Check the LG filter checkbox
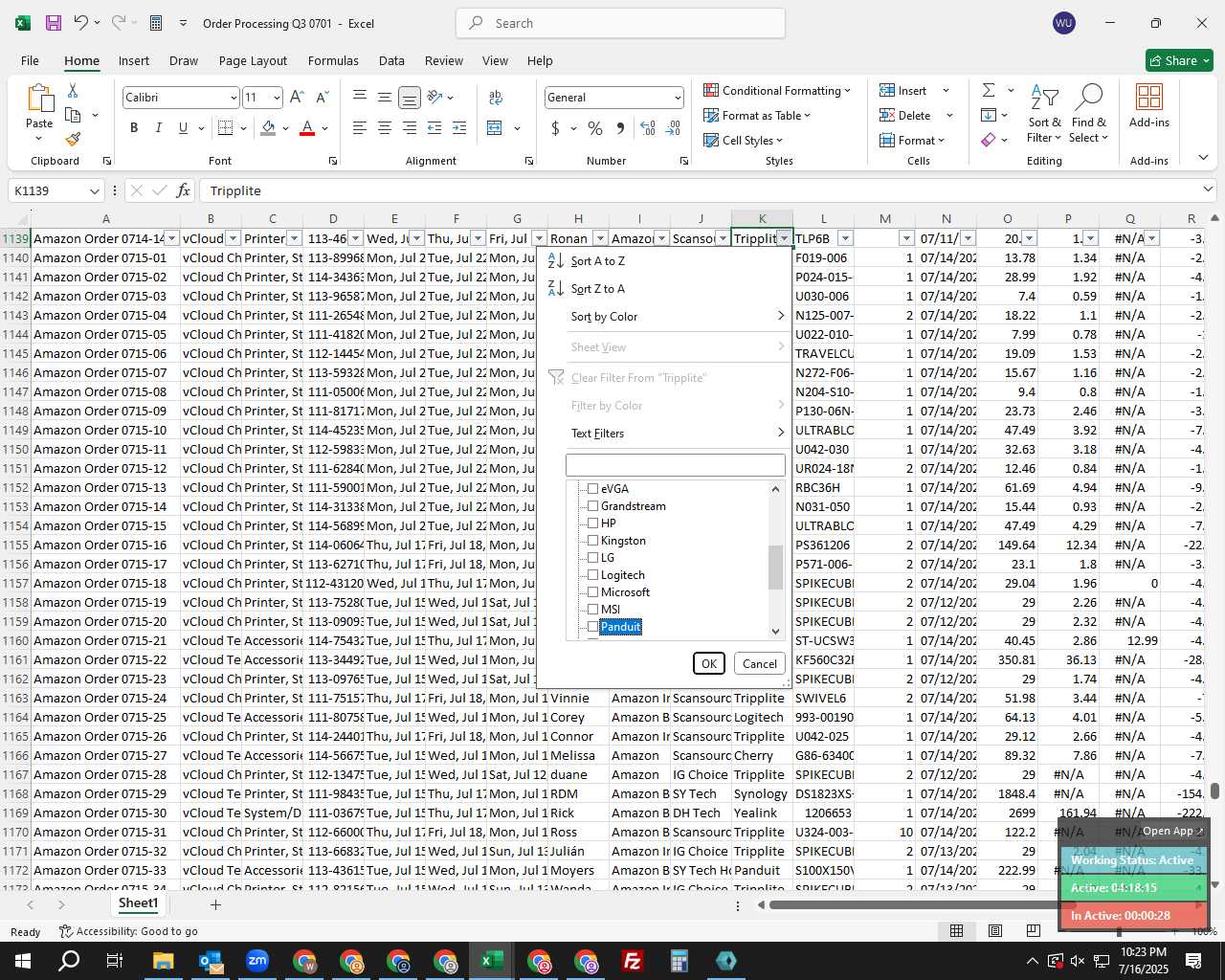 click(593, 558)
